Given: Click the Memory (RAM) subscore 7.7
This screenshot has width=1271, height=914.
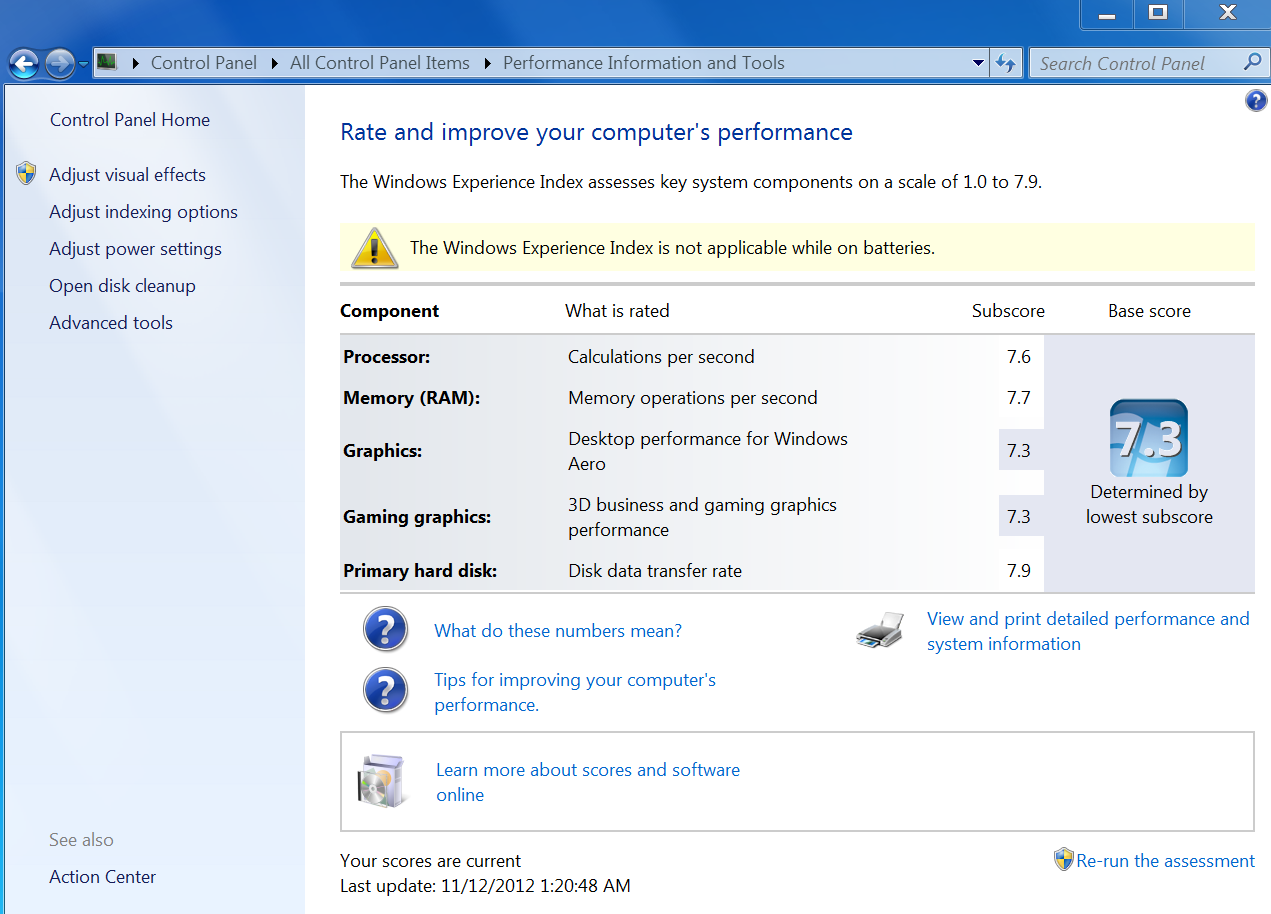Looking at the screenshot, I should 1019,398.
